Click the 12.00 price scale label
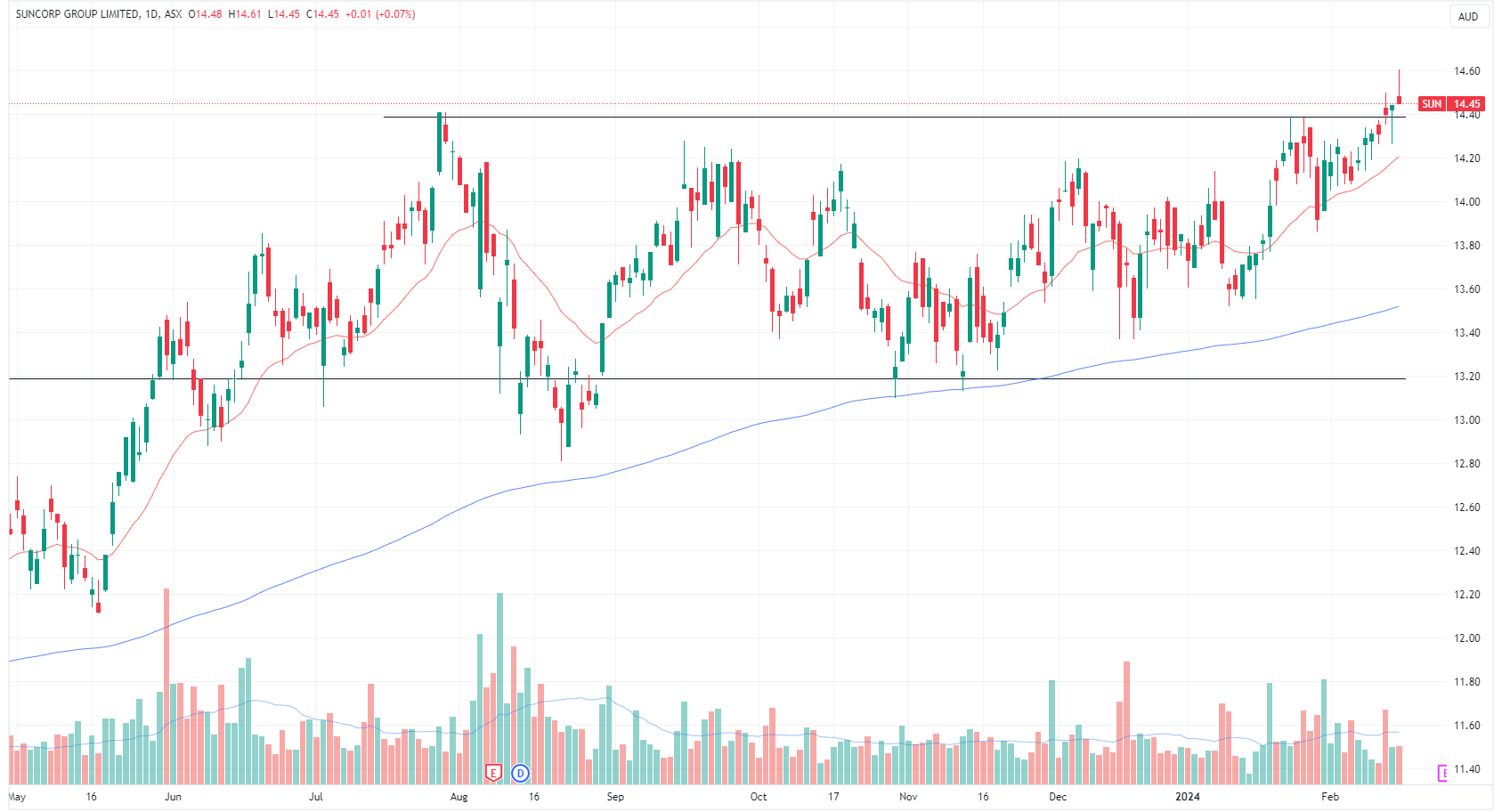Image resolution: width=1502 pixels, height=812 pixels. (x=1466, y=638)
